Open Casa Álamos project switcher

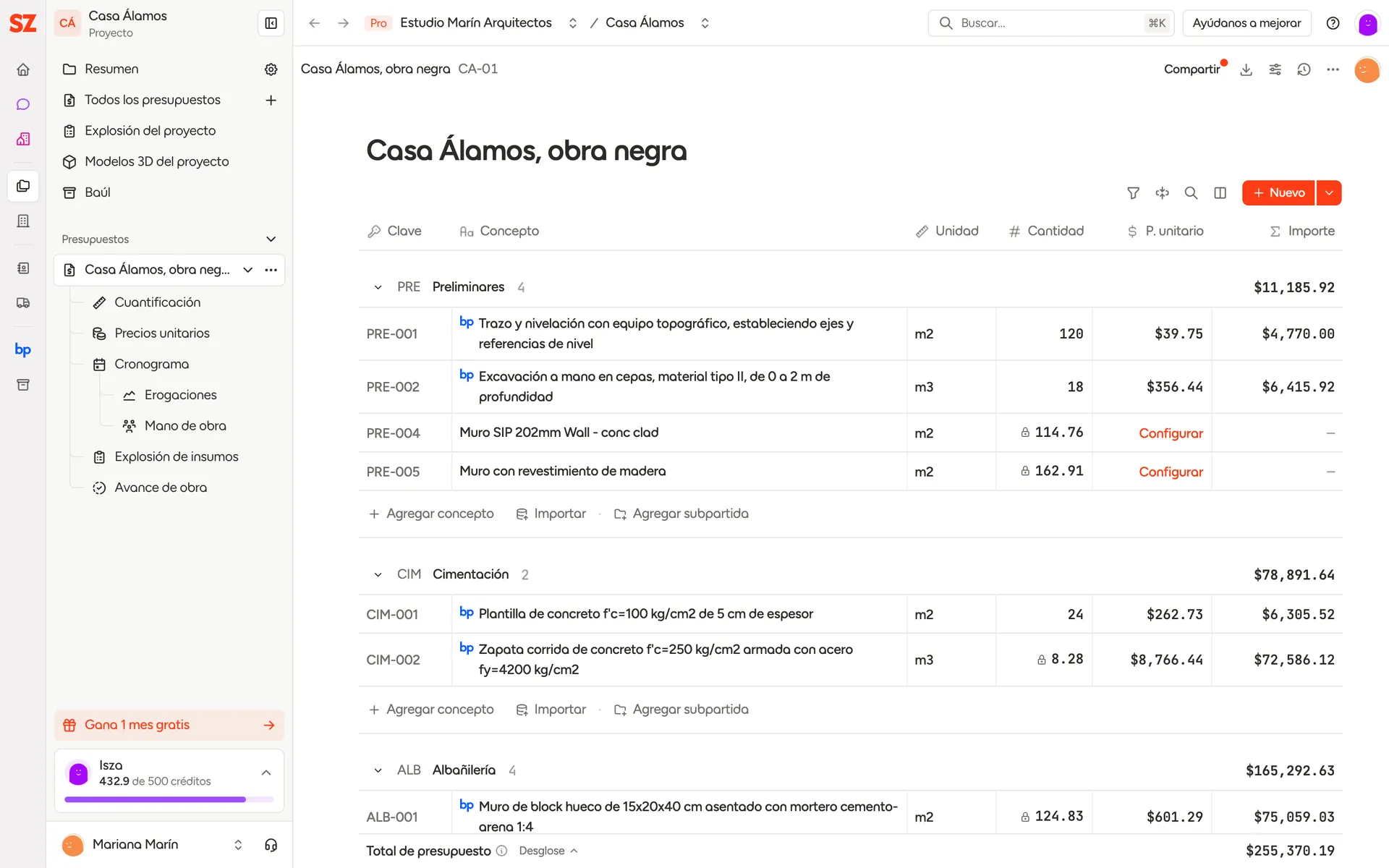click(705, 23)
